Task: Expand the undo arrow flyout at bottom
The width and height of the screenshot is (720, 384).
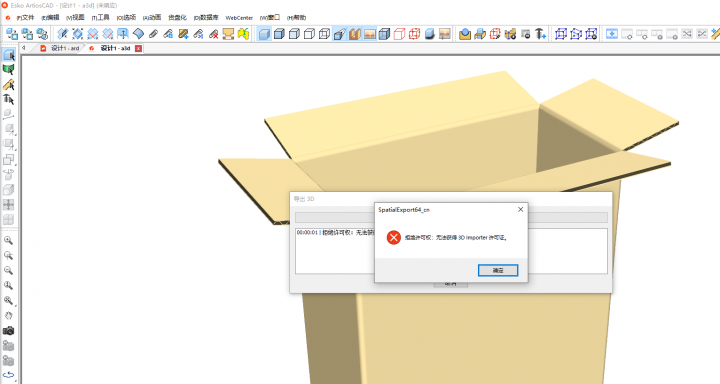Action: [x=8, y=376]
